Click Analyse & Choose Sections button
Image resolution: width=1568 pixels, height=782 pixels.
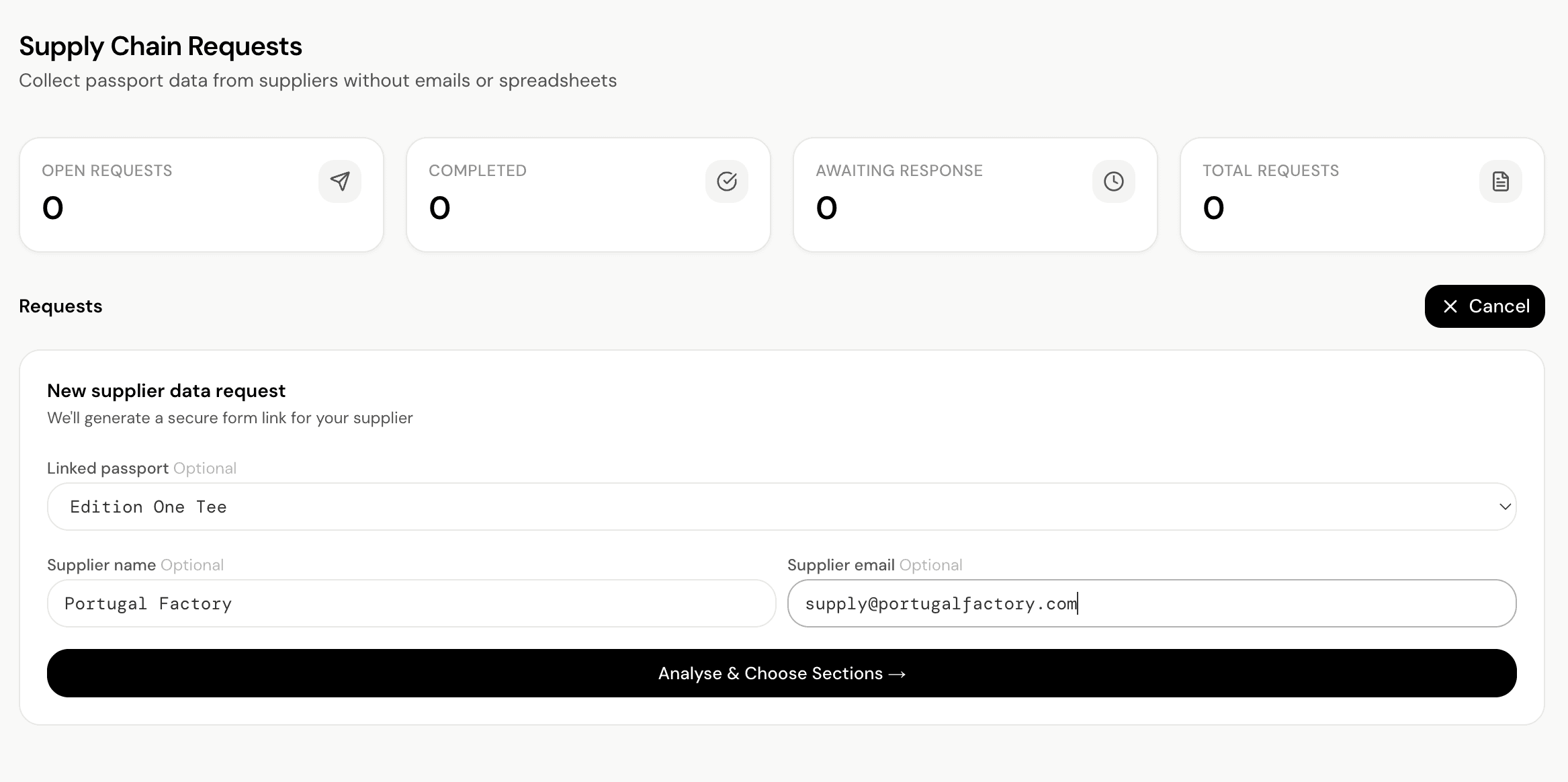pyautogui.click(x=782, y=673)
